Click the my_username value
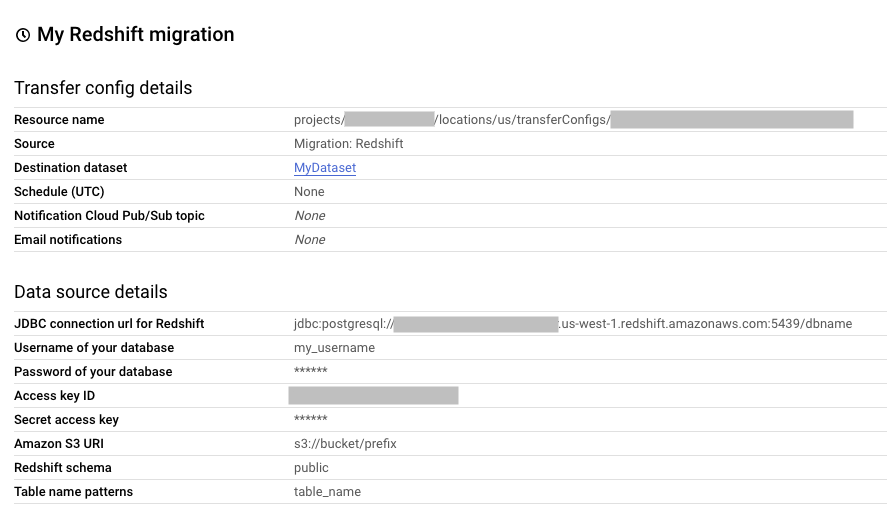Image resolution: width=887 pixels, height=523 pixels. [x=334, y=348]
